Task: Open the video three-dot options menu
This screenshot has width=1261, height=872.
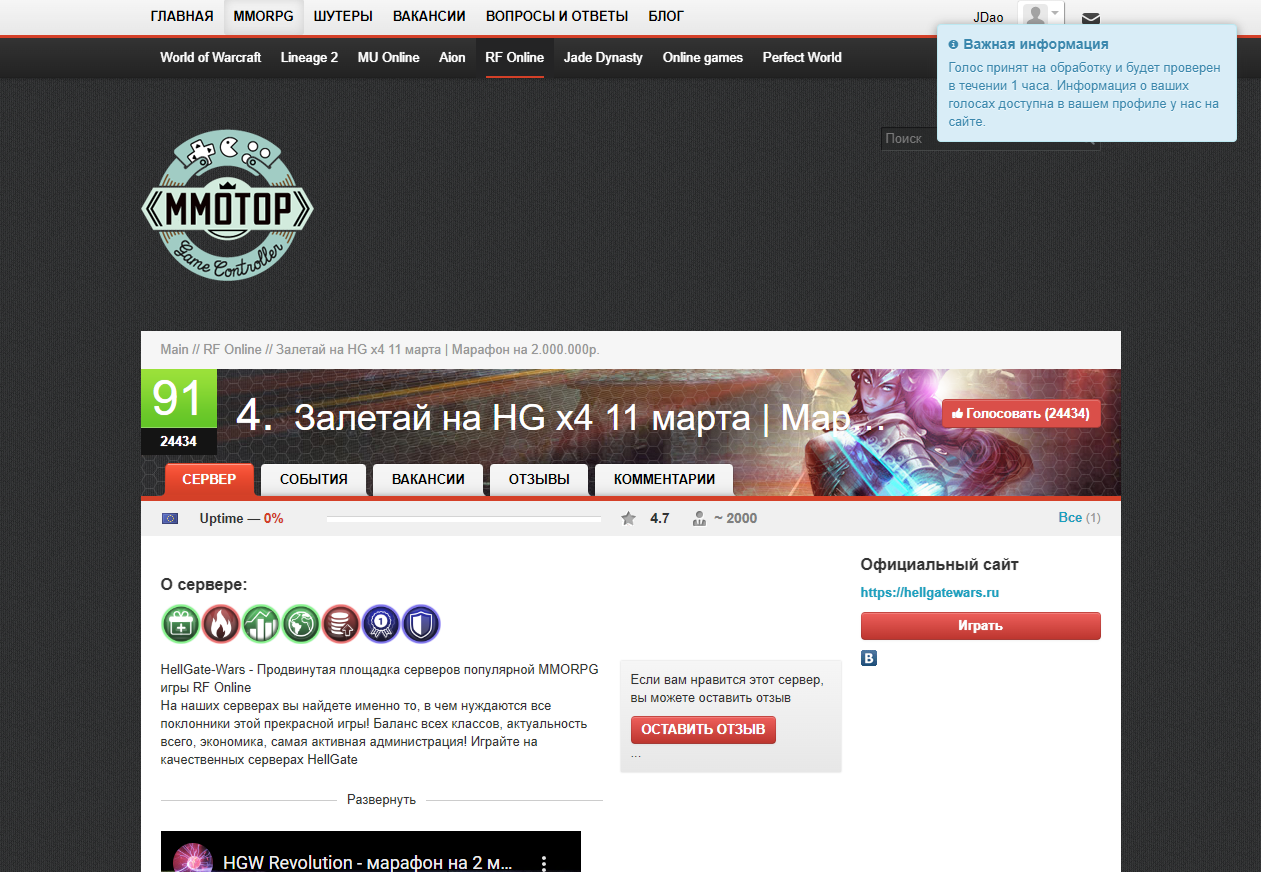Action: (544, 862)
